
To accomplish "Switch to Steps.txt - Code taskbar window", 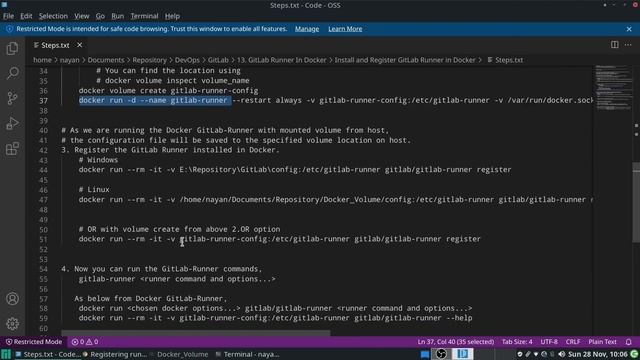I will click(48, 354).
